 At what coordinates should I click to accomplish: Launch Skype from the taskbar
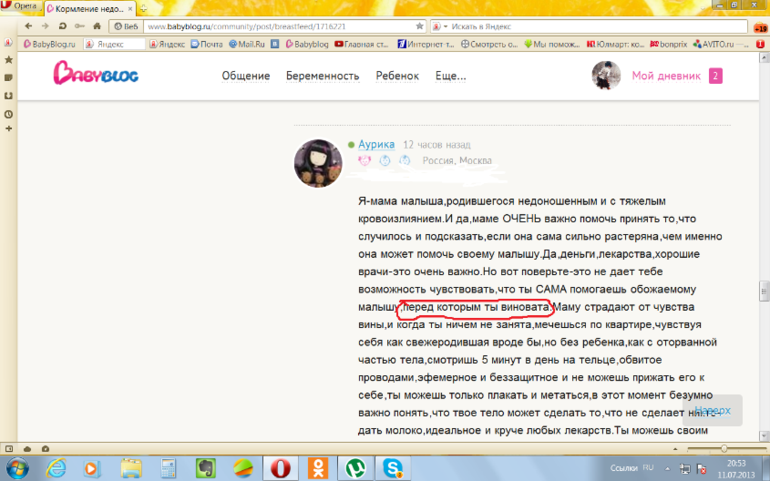click(392, 468)
